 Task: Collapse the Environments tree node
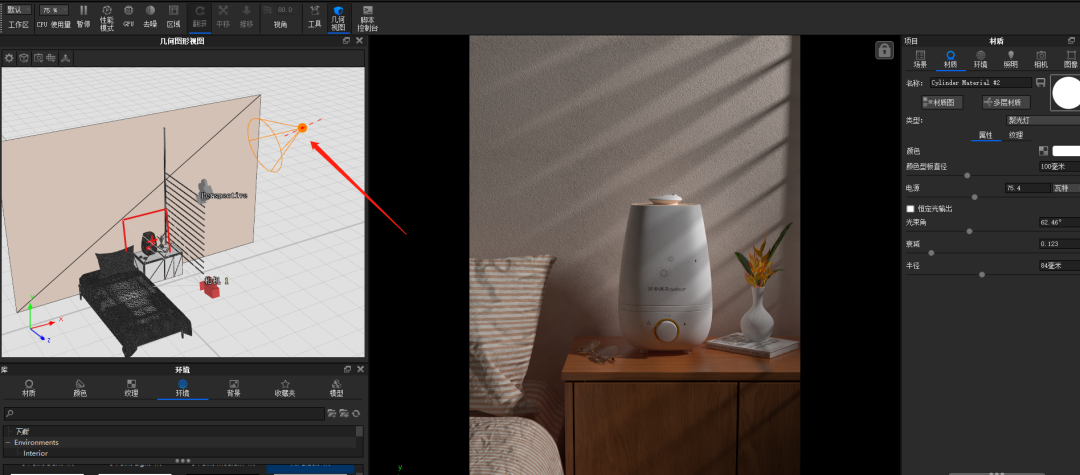click(8, 442)
